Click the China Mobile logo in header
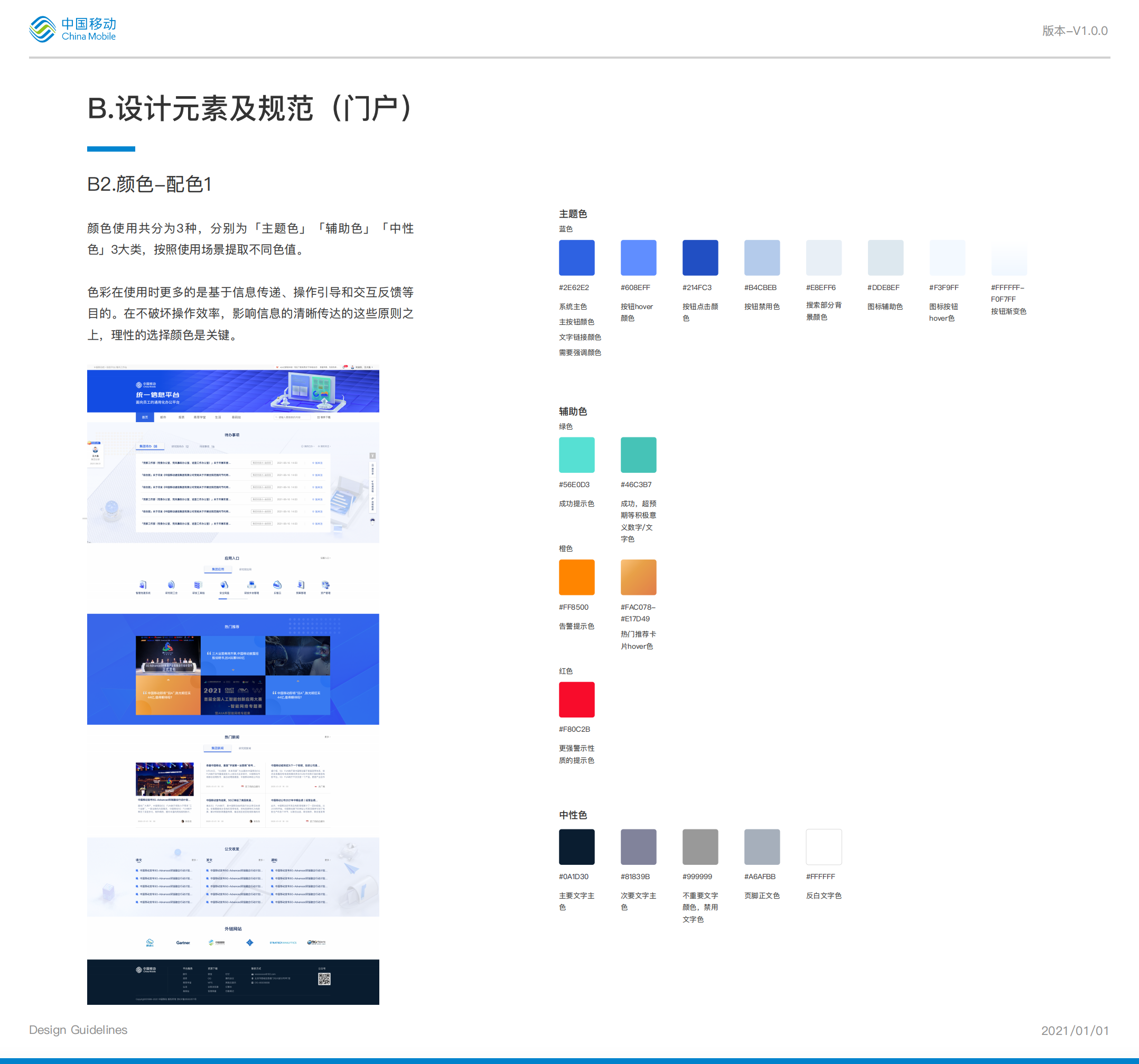1139x1064 pixels. pyautogui.click(x=72, y=29)
